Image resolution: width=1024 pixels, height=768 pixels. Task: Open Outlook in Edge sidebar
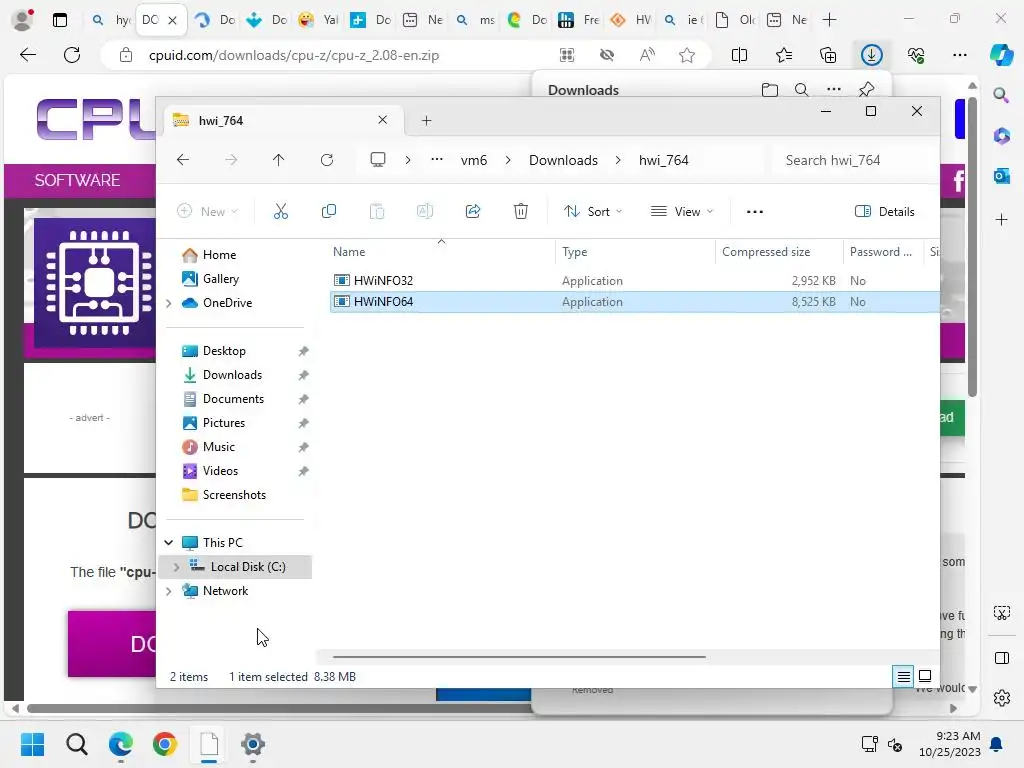tap(1002, 176)
